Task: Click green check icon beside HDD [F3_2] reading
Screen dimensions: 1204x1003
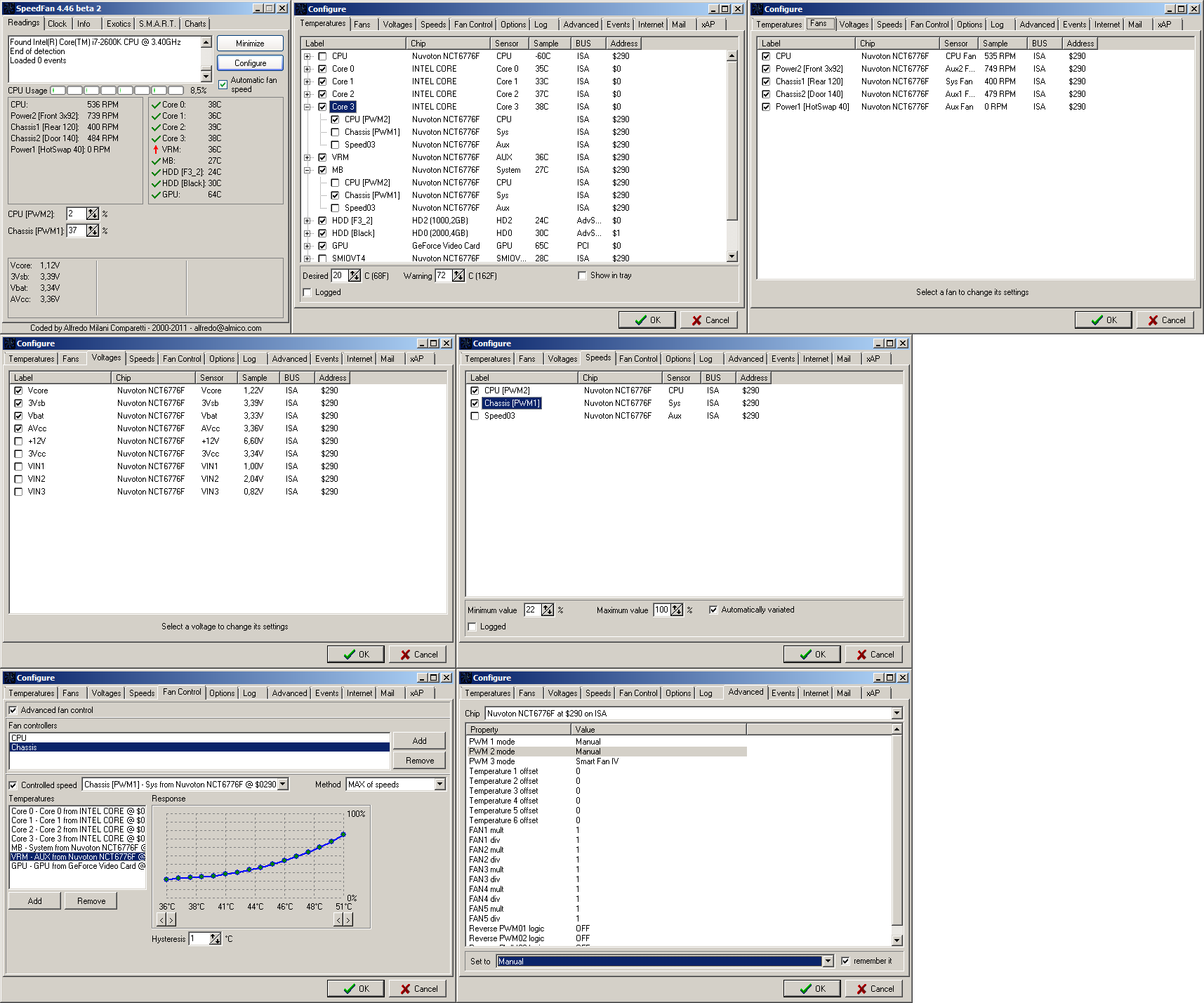Action: coord(156,172)
